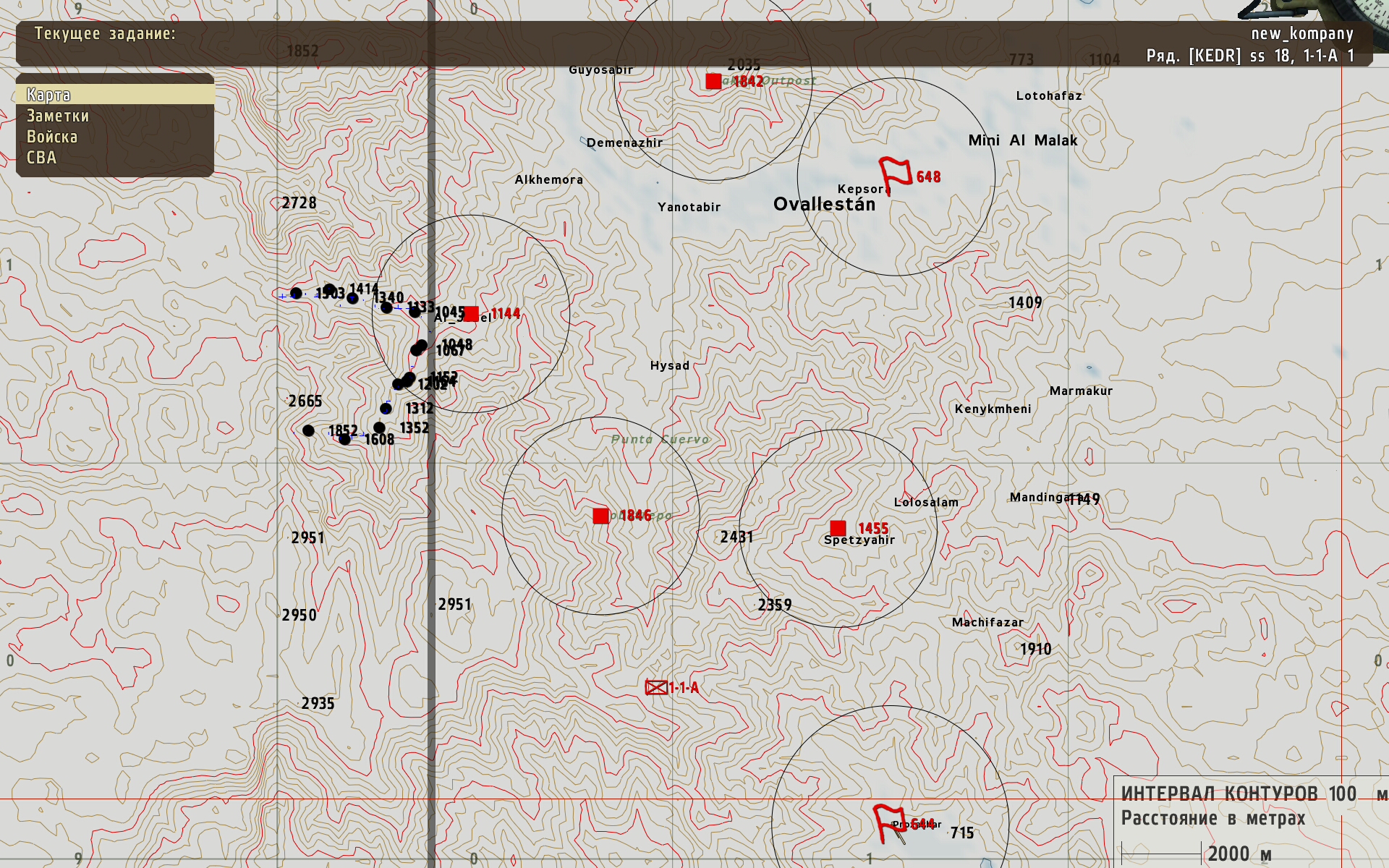Click the 2359 elevation label

click(774, 605)
